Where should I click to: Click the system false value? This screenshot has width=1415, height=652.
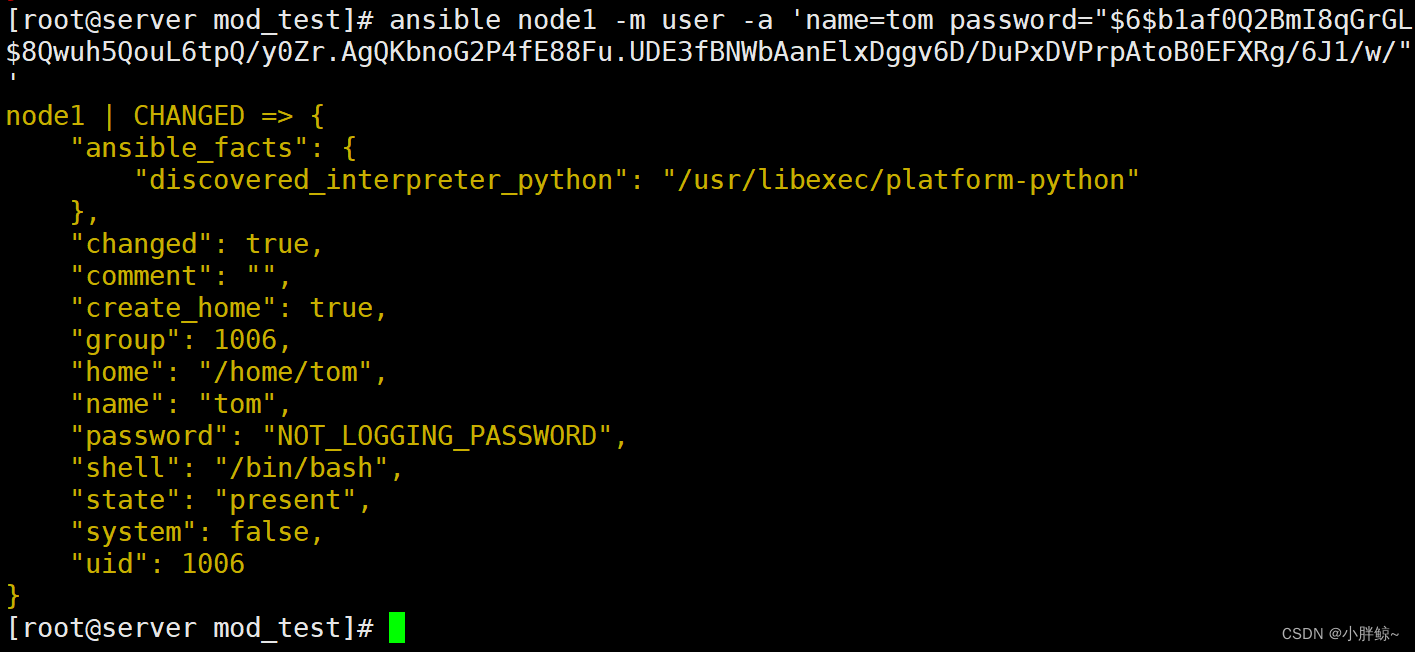coord(277,532)
